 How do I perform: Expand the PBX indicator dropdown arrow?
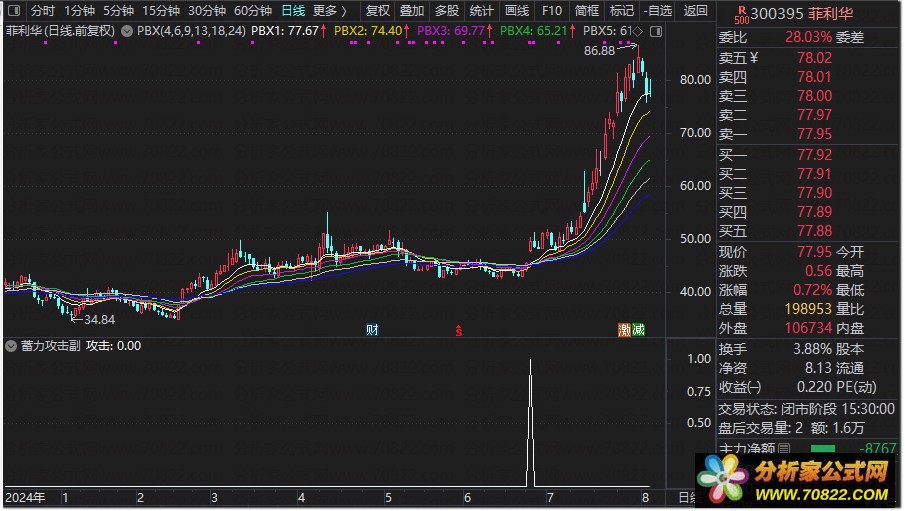pyautogui.click(x=127, y=31)
